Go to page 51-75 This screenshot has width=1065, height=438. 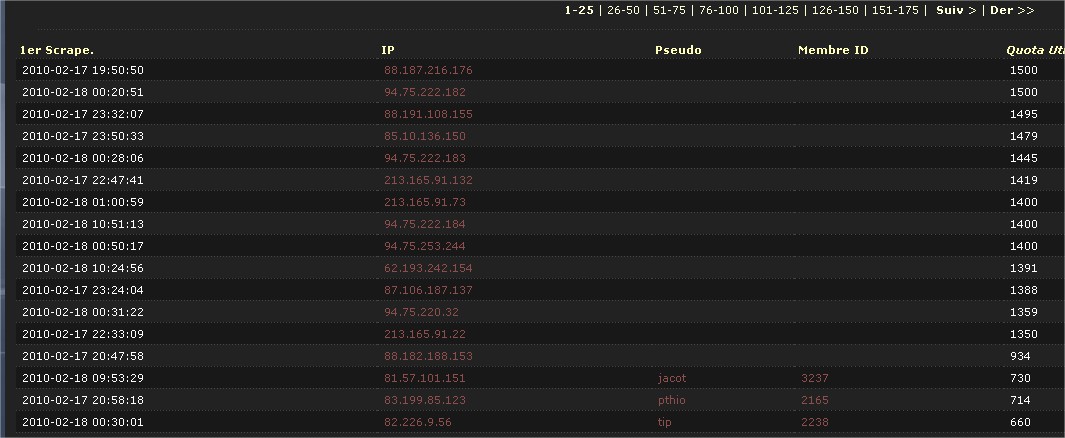coord(669,10)
